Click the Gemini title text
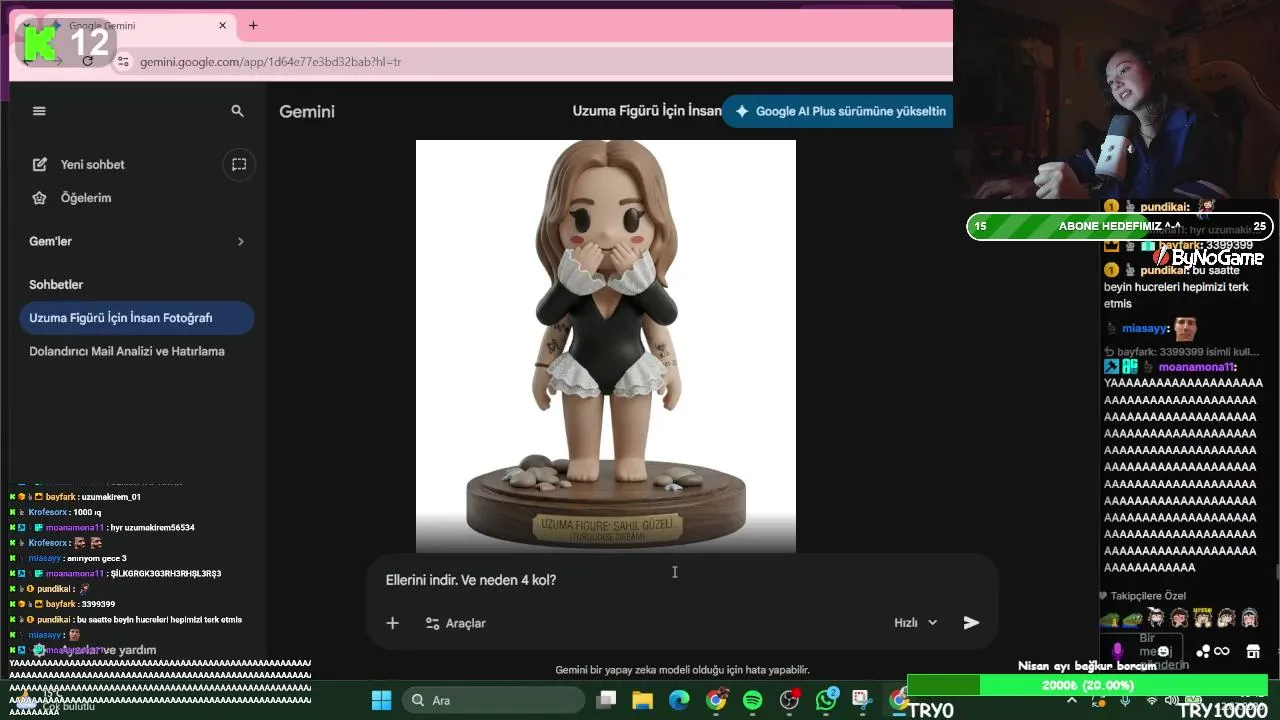 coord(307,111)
